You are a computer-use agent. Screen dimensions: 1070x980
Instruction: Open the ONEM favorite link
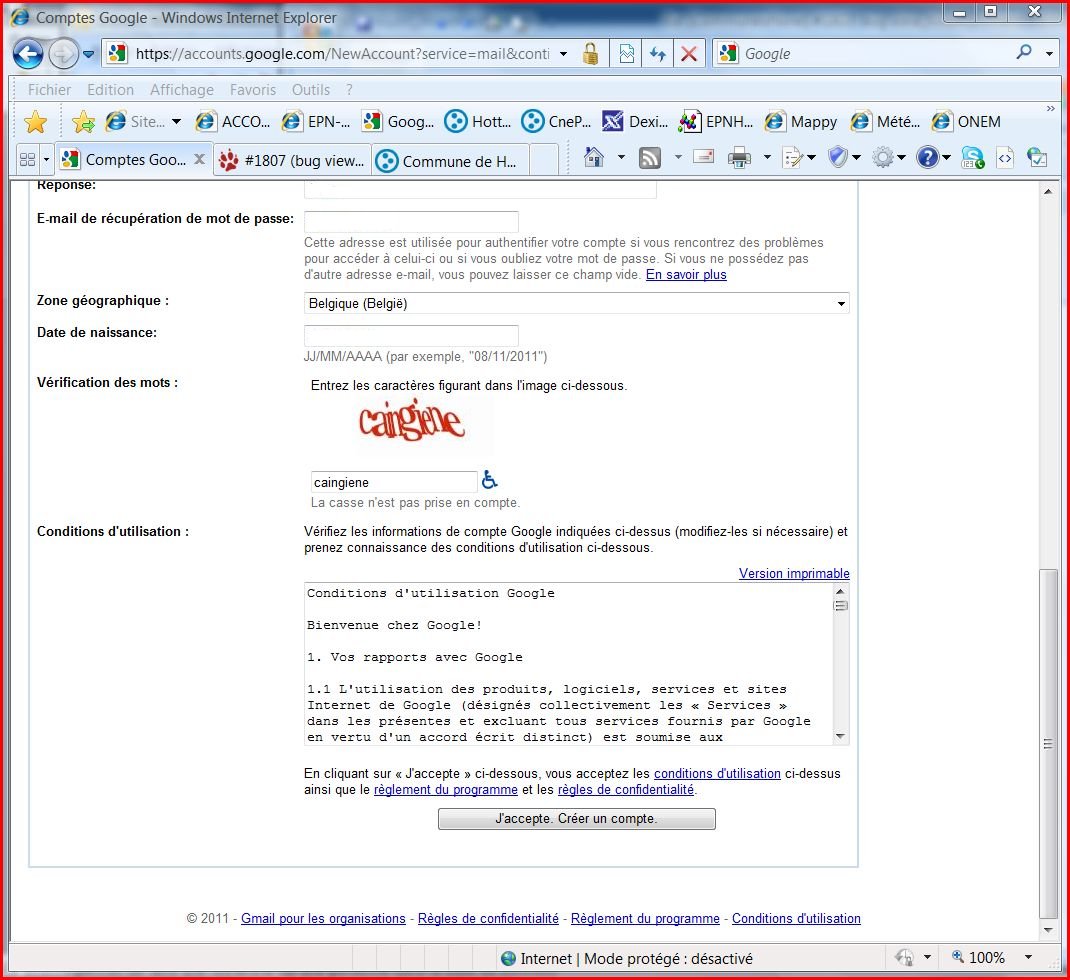pyautogui.click(x=966, y=122)
